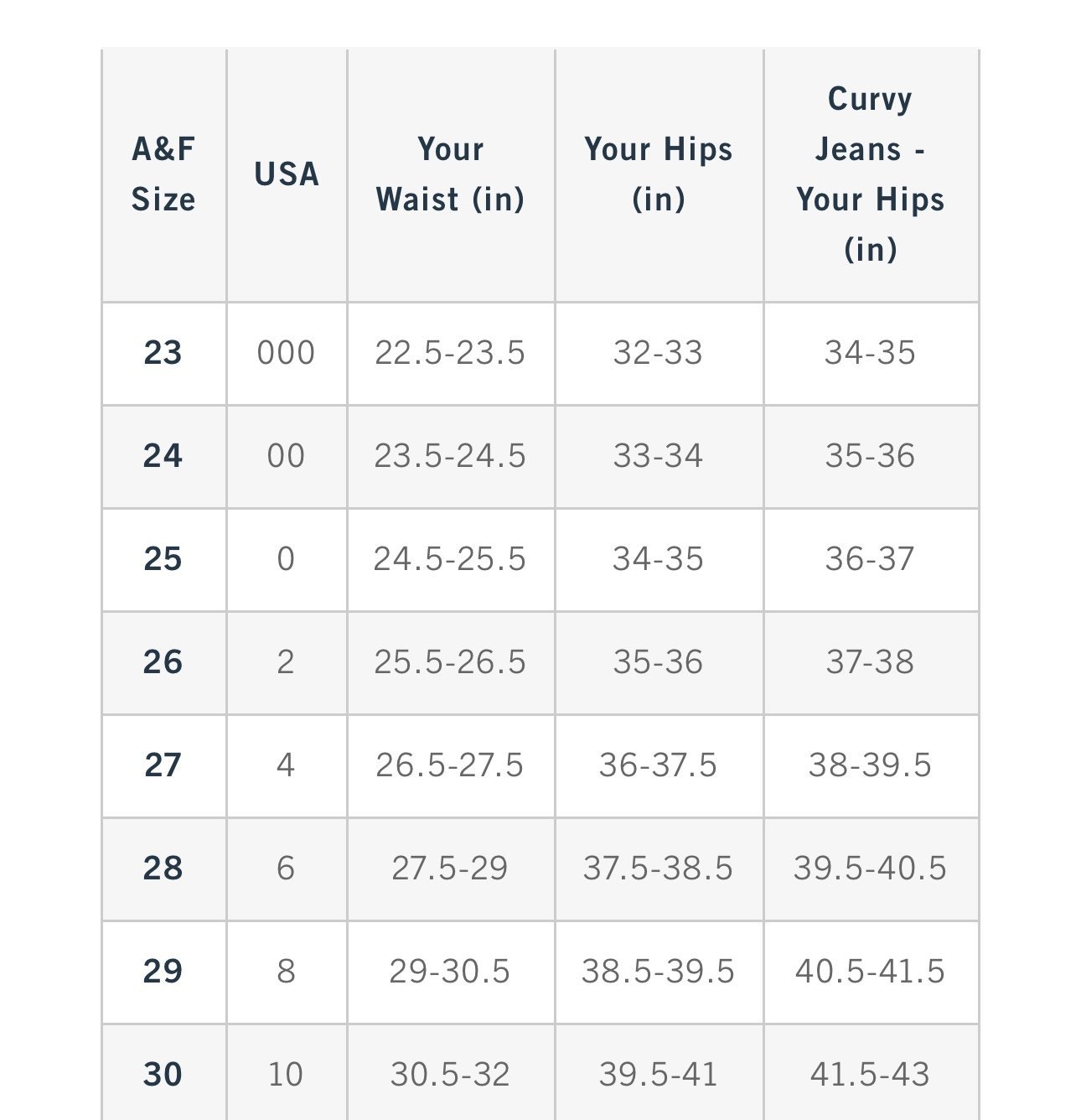Click hips value 33-34
Image resolution: width=1081 pixels, height=1120 pixels.
point(659,456)
